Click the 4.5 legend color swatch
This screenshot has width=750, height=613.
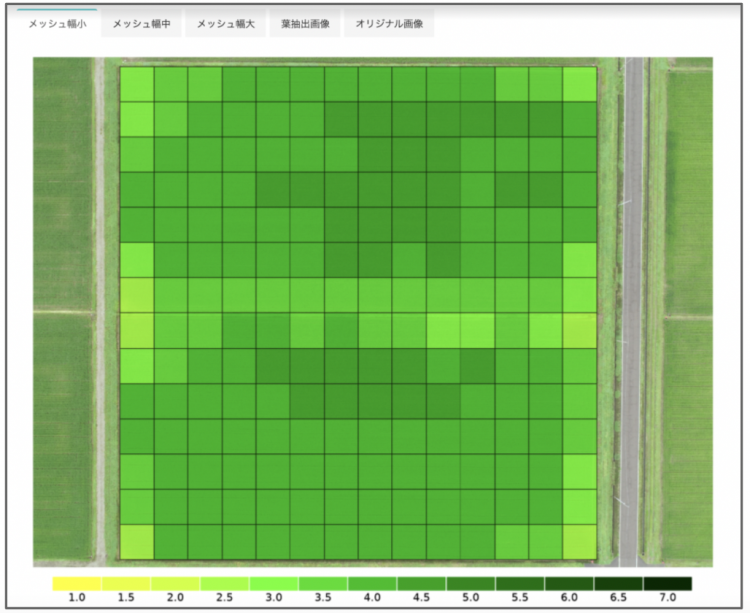tap(422, 584)
